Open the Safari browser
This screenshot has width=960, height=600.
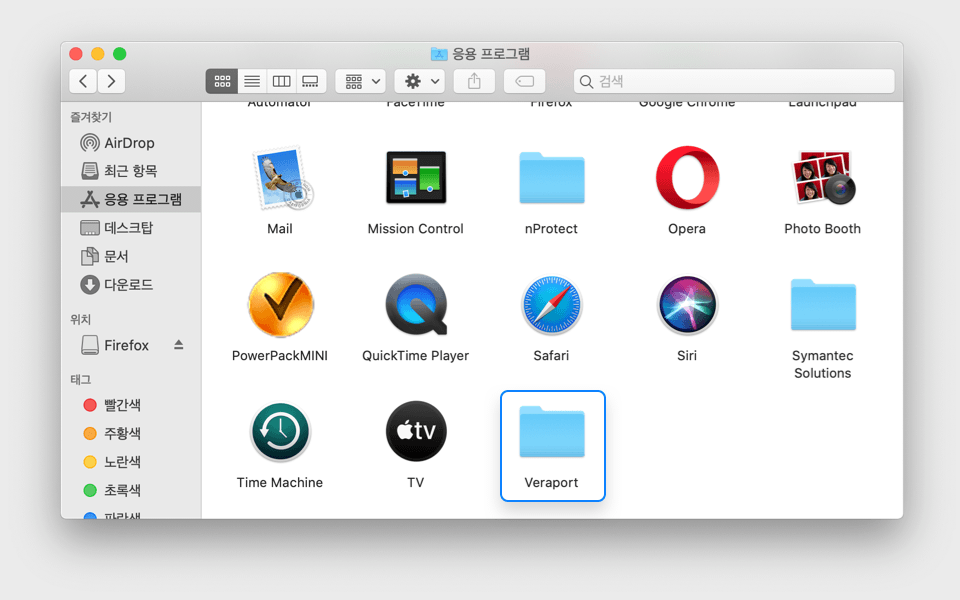tap(551, 306)
